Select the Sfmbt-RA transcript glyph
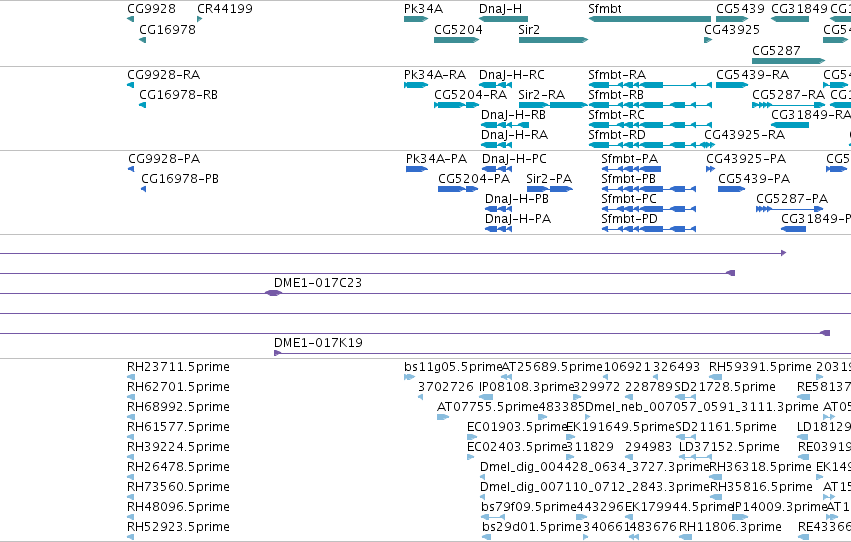The height and width of the screenshot is (542, 851). pos(650,85)
